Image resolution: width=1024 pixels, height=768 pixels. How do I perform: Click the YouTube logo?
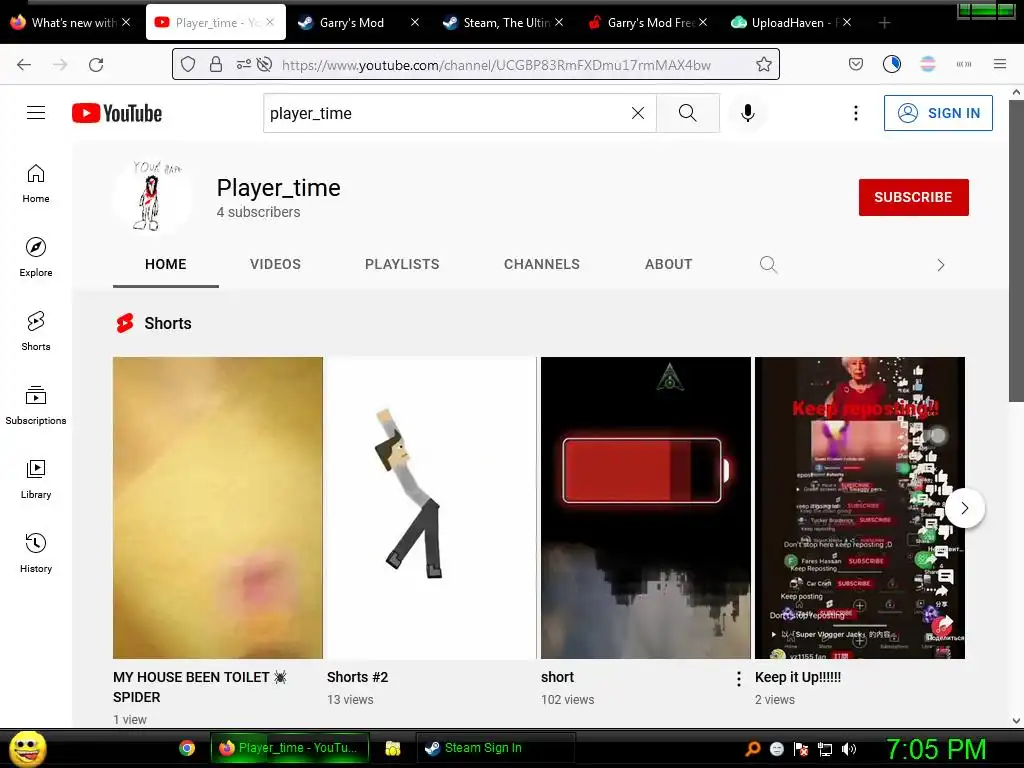[x=117, y=113]
